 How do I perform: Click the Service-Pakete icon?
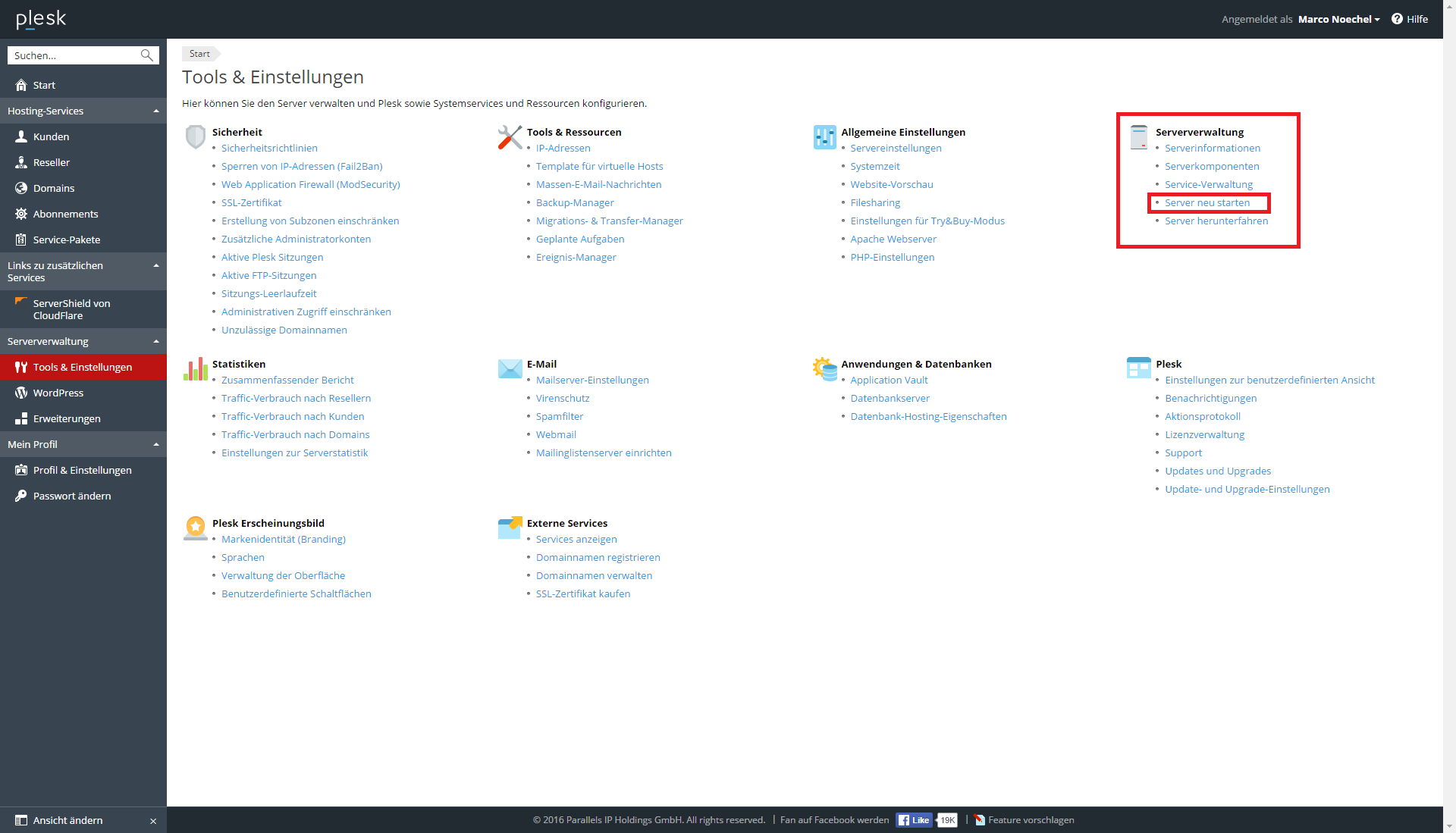(21, 240)
